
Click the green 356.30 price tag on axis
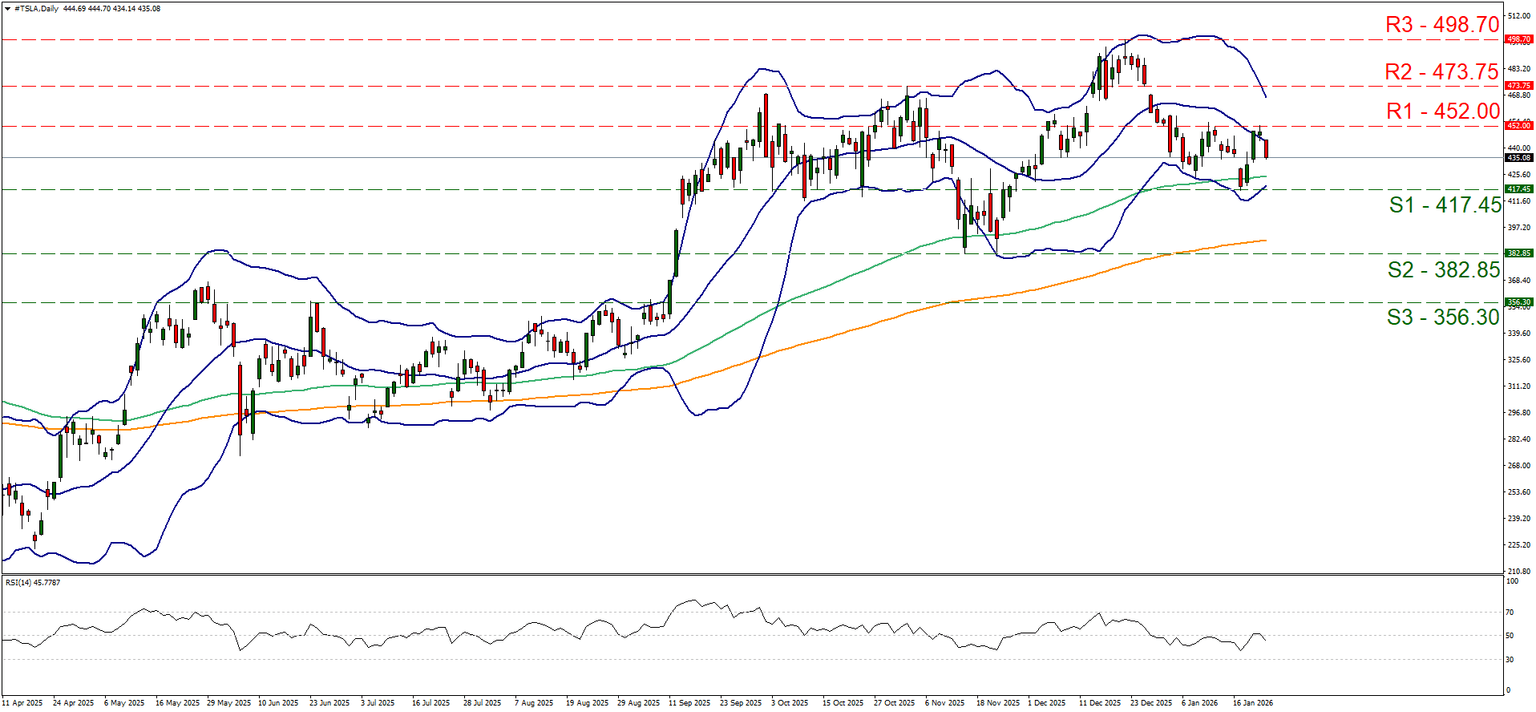pyautogui.click(x=1519, y=302)
